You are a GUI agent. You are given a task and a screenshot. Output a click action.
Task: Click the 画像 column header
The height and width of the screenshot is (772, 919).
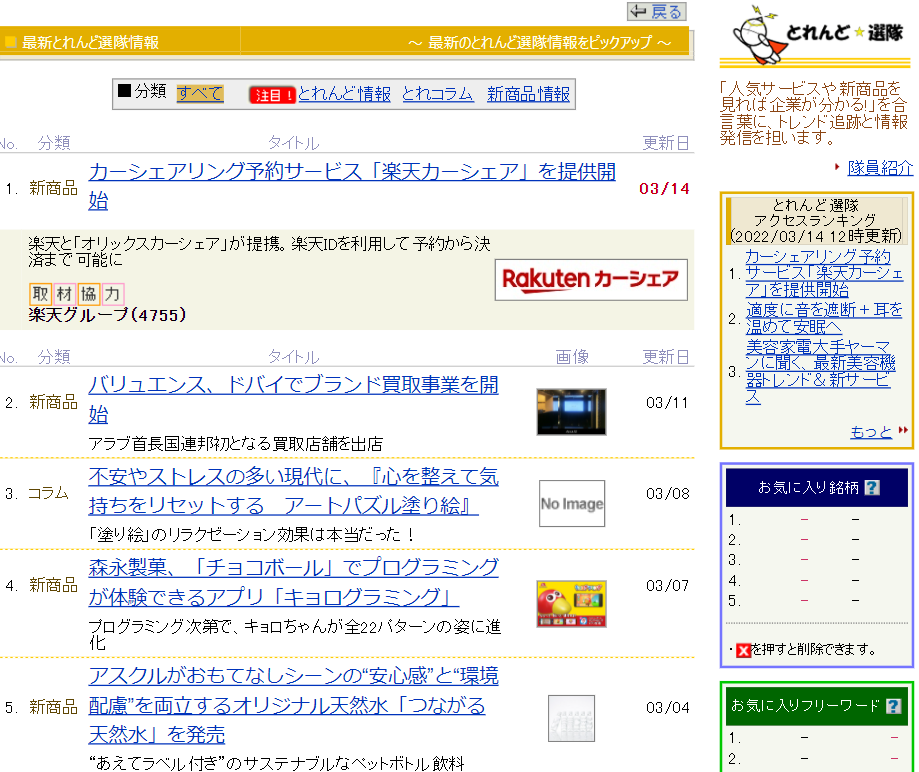[x=572, y=356]
